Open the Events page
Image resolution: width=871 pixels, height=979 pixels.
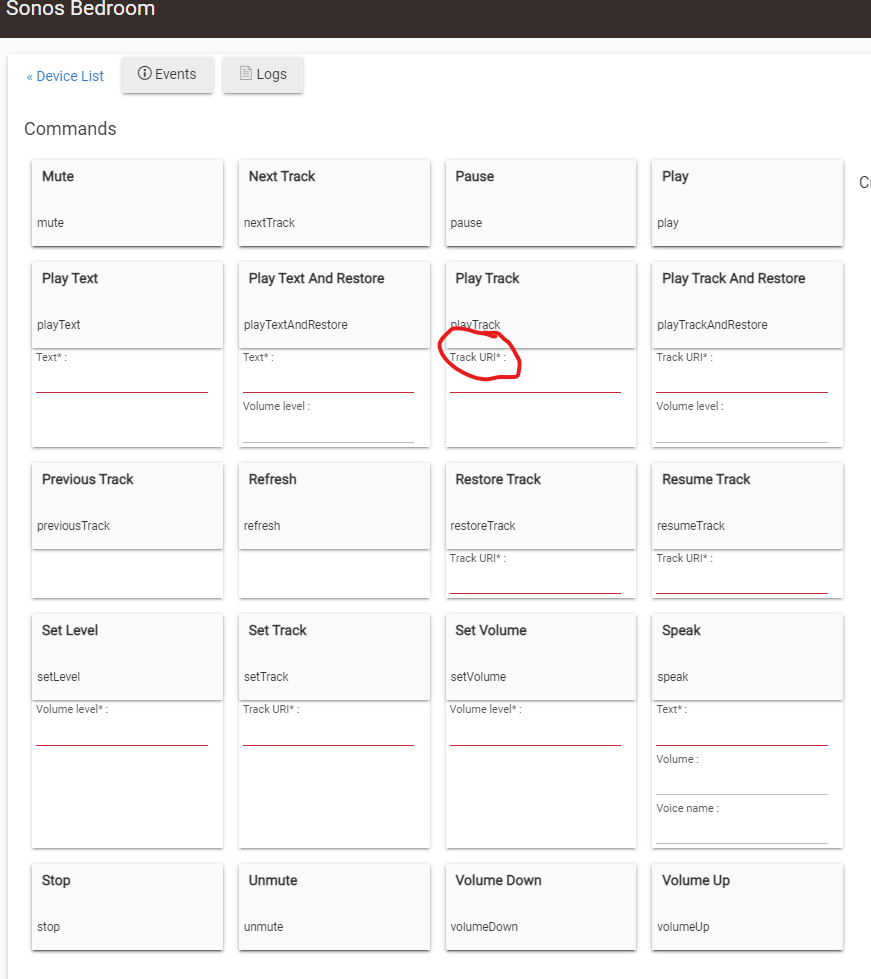167,75
